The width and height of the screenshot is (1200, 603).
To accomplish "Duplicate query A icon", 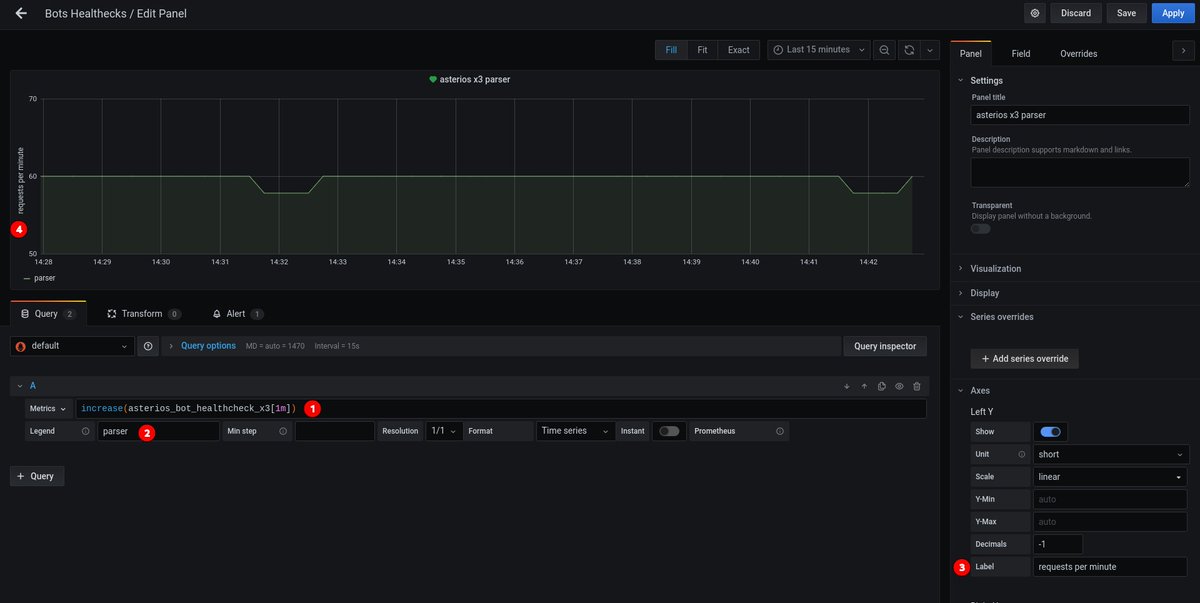I will tap(882, 386).
